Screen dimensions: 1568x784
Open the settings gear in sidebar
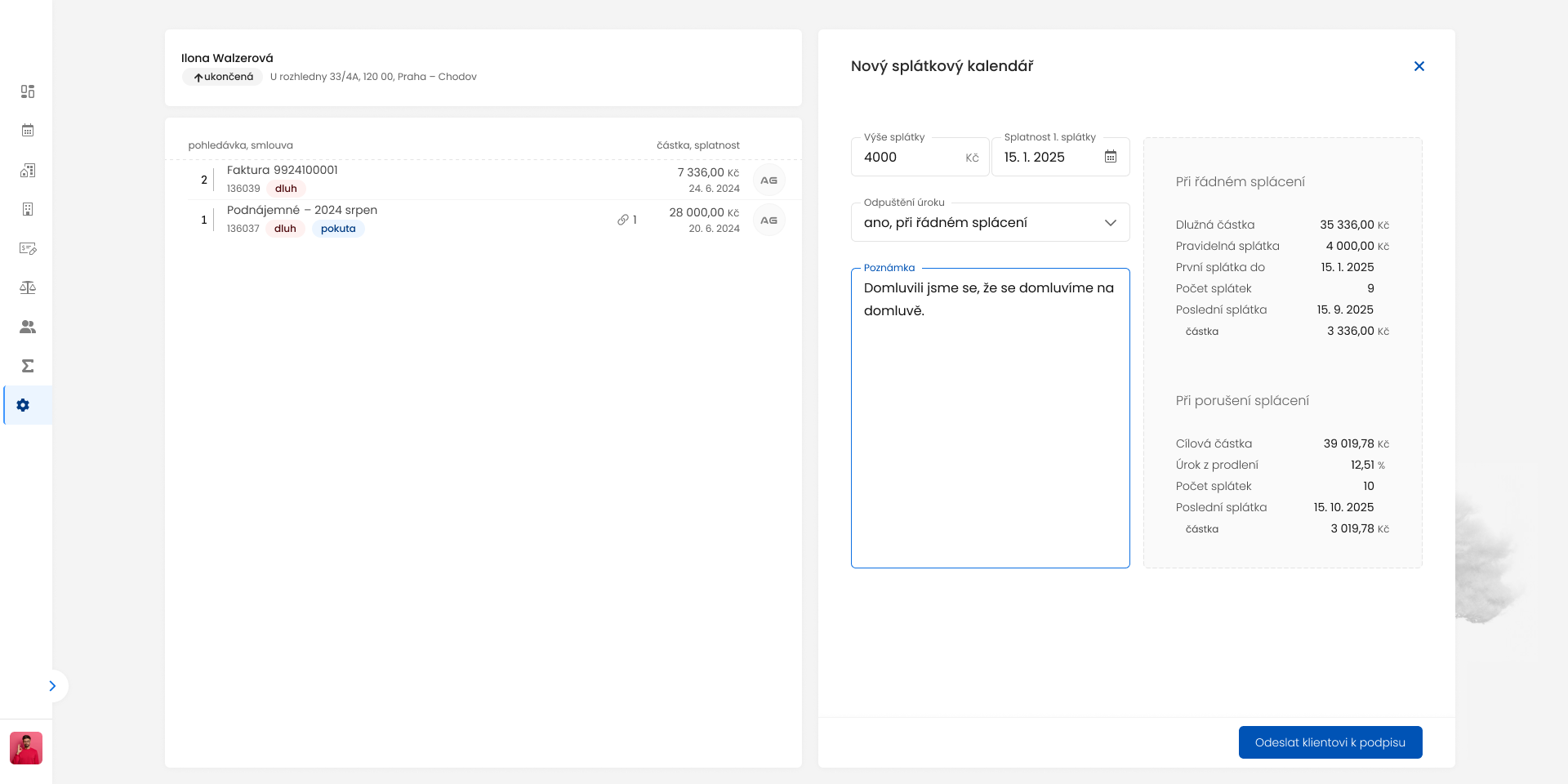click(24, 405)
